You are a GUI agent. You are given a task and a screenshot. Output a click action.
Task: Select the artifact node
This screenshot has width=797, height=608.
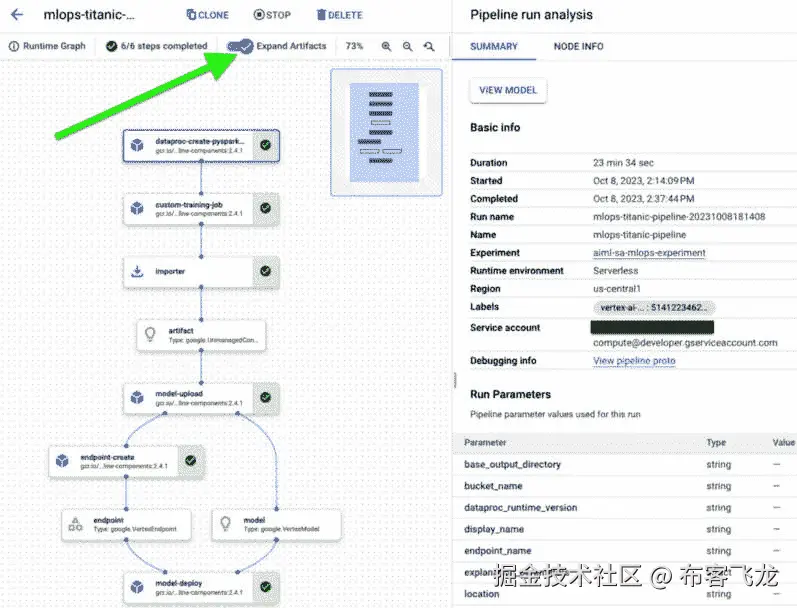click(201, 336)
